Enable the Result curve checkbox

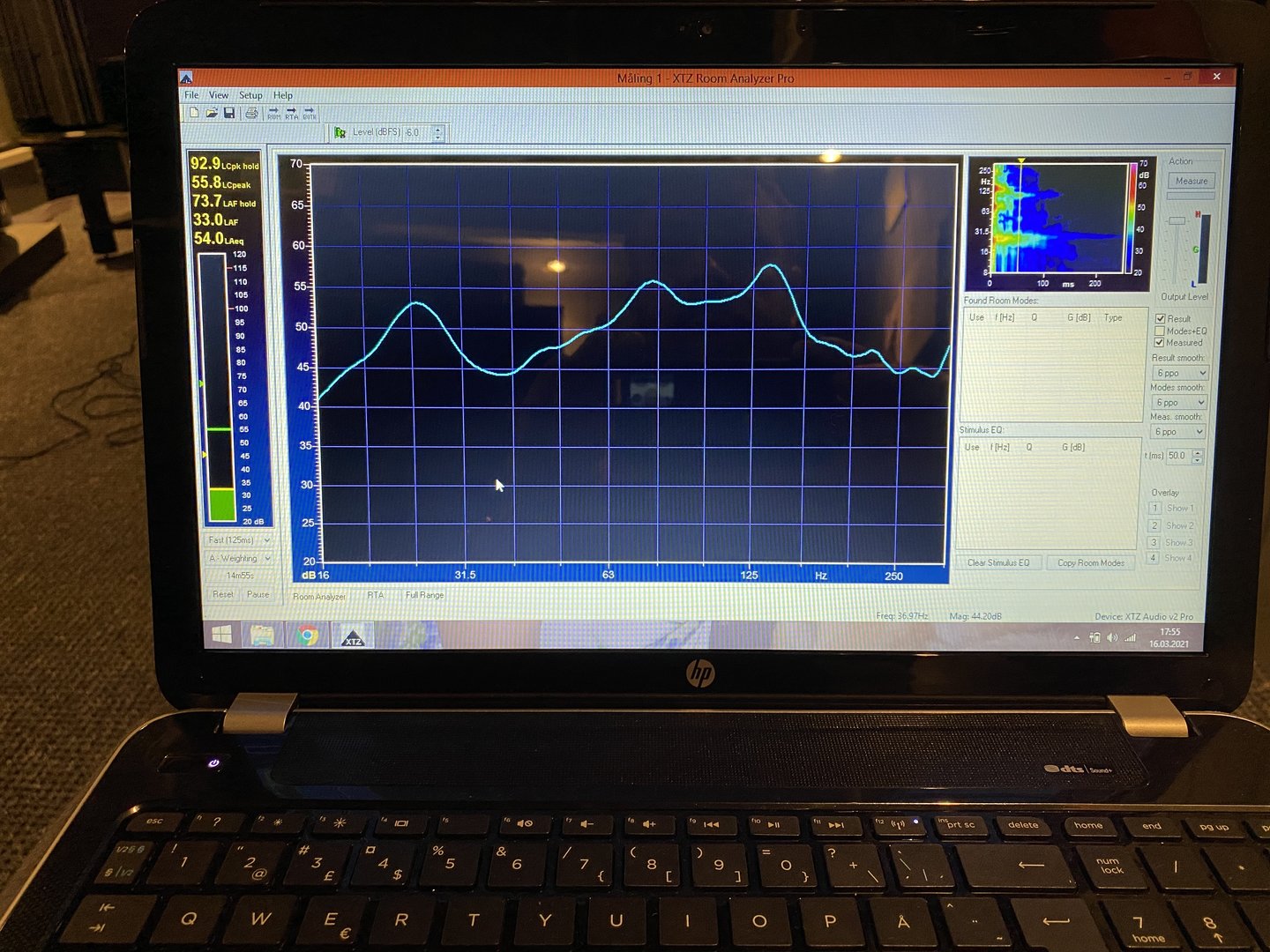(1160, 318)
